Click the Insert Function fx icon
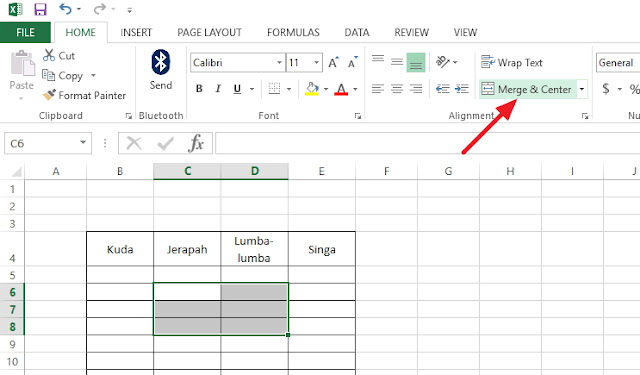Viewport: 640px width, 375px height. pos(196,143)
